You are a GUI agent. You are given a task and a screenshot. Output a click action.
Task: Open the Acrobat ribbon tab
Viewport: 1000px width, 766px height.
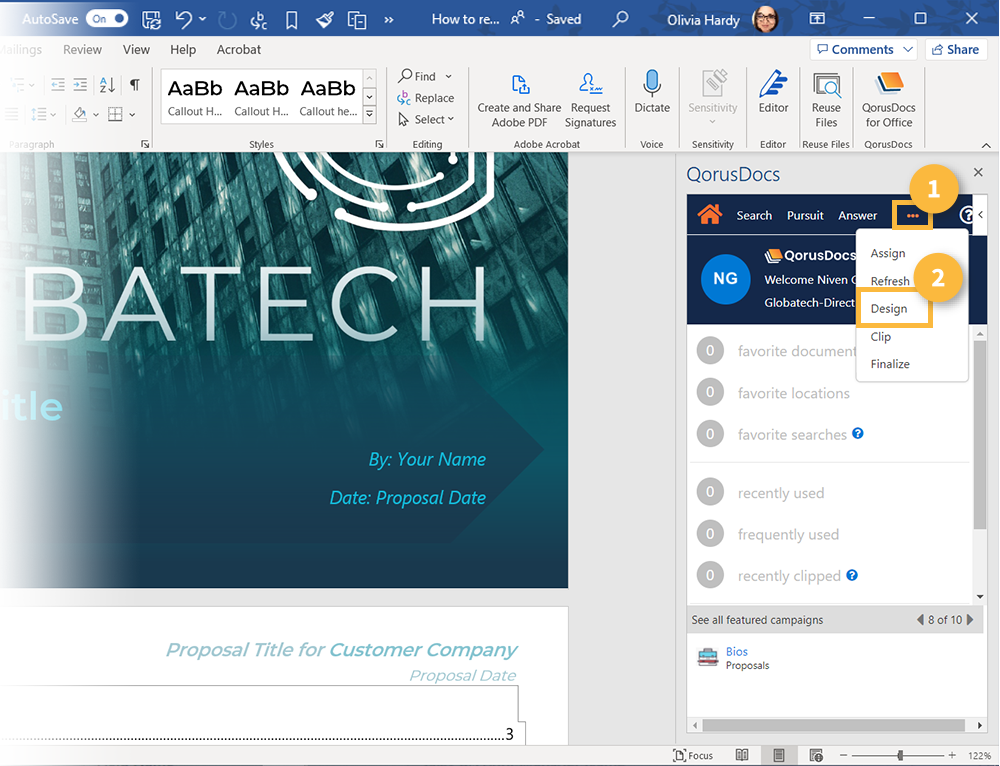(x=239, y=50)
